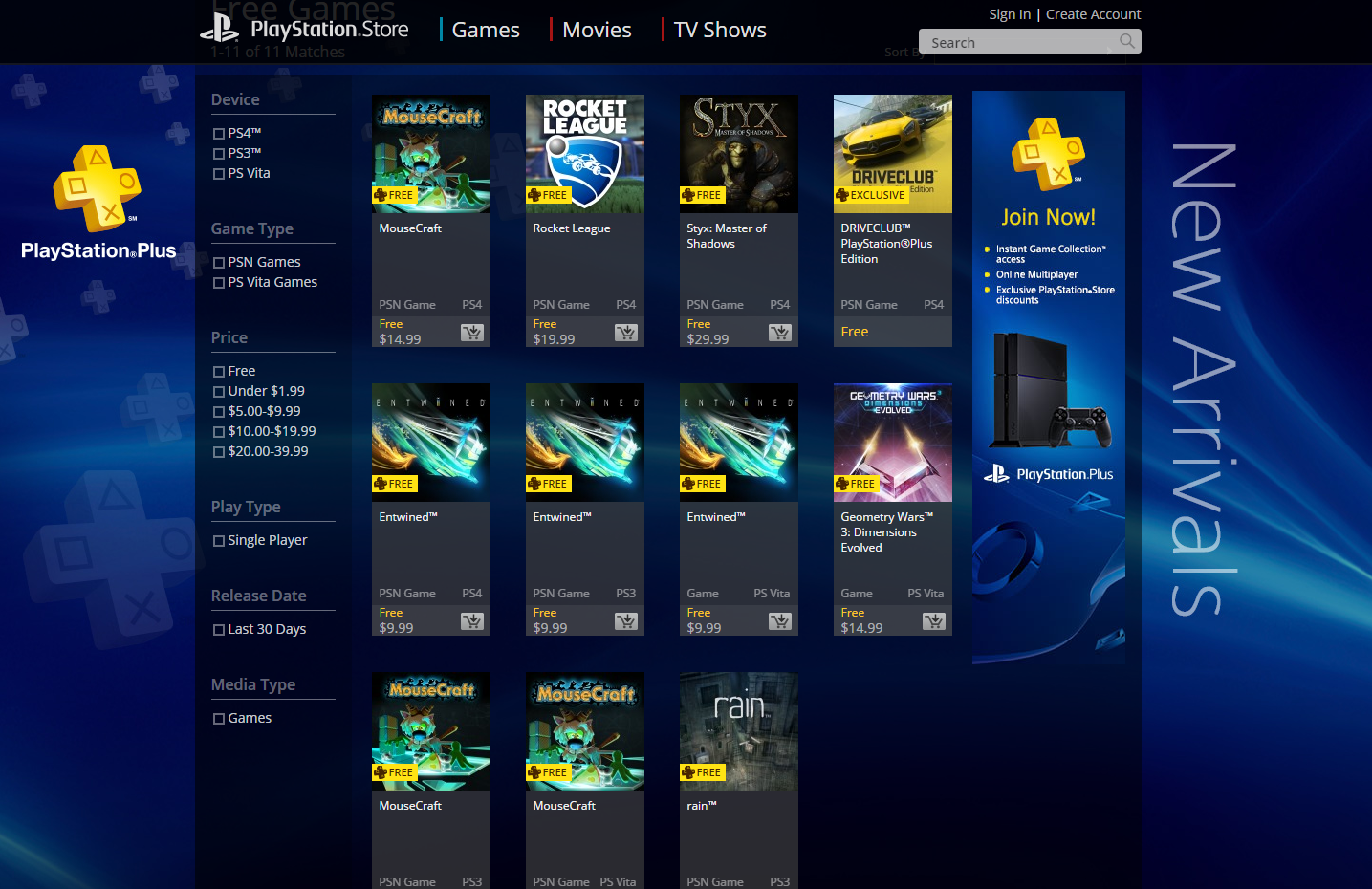Image resolution: width=1372 pixels, height=889 pixels.
Task: Open the Styx cover thumbnail
Action: pyautogui.click(x=739, y=154)
